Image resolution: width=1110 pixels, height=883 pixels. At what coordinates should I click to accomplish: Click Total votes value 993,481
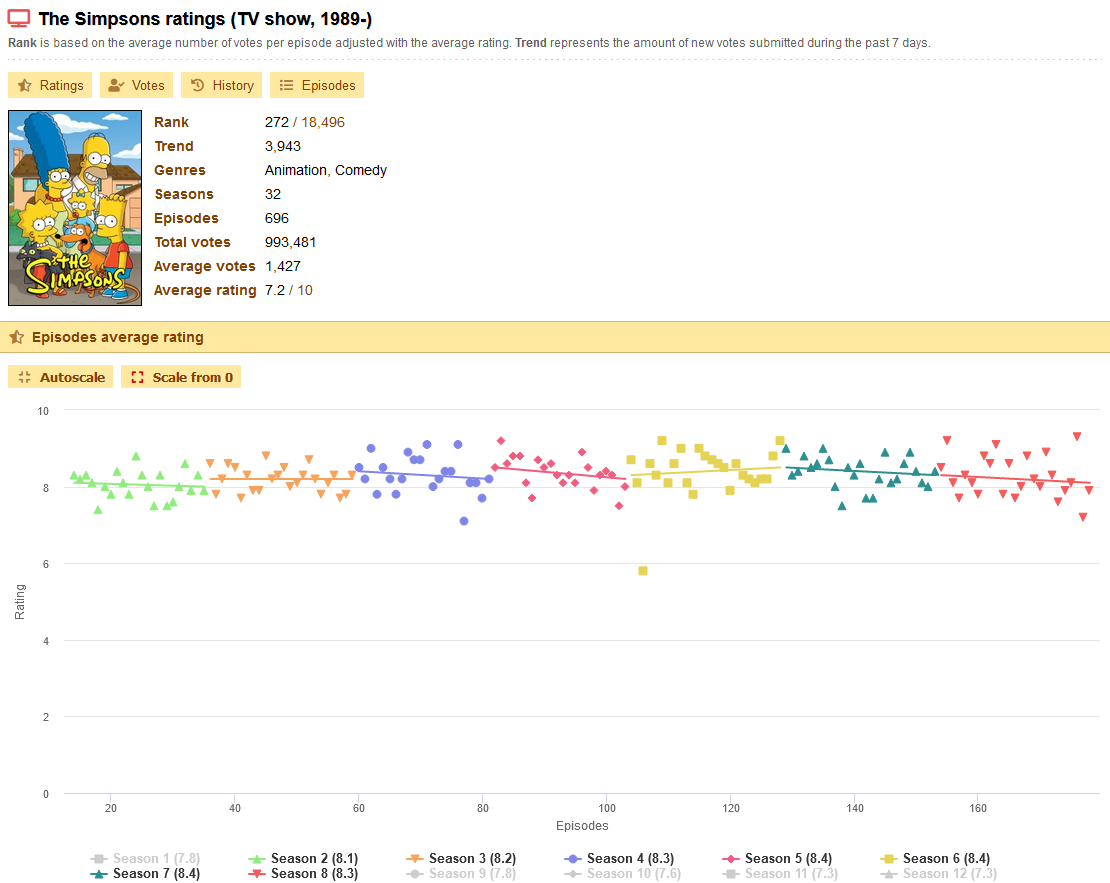click(290, 242)
